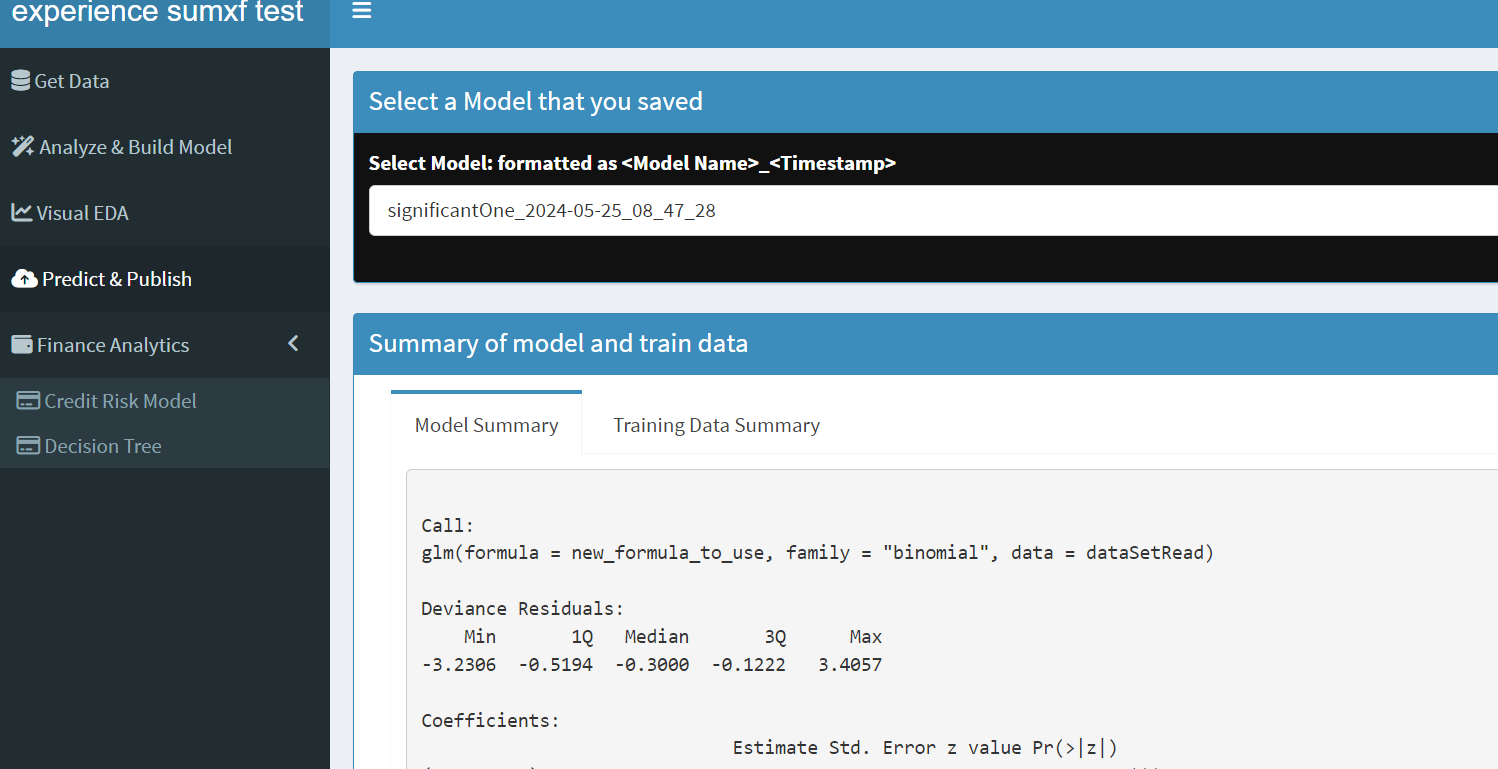Click the cloud upload icon for Predict & Publish
This screenshot has height=769, width=1498.
coord(24,279)
